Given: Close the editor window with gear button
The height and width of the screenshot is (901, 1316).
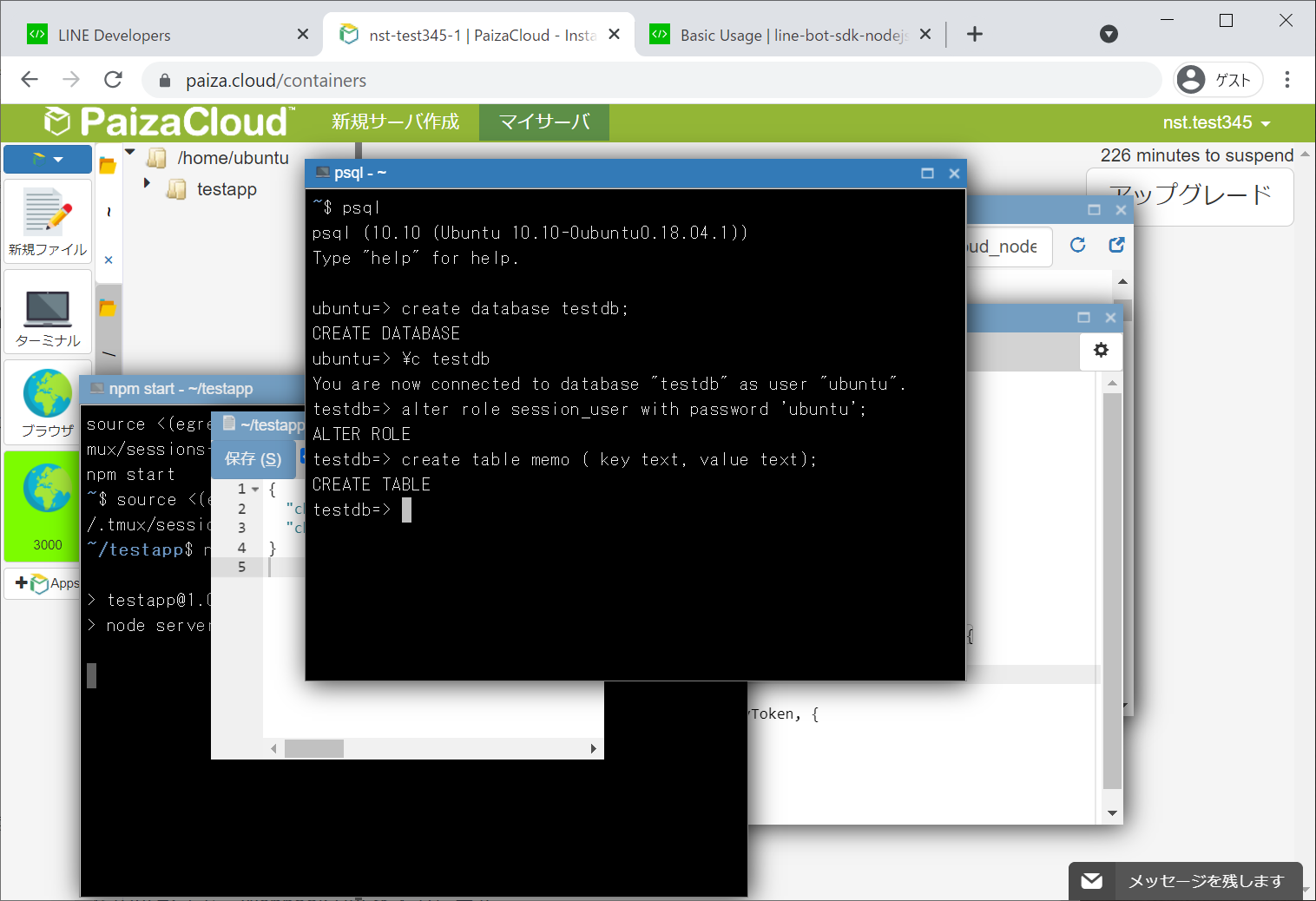Looking at the screenshot, I should click(1110, 317).
